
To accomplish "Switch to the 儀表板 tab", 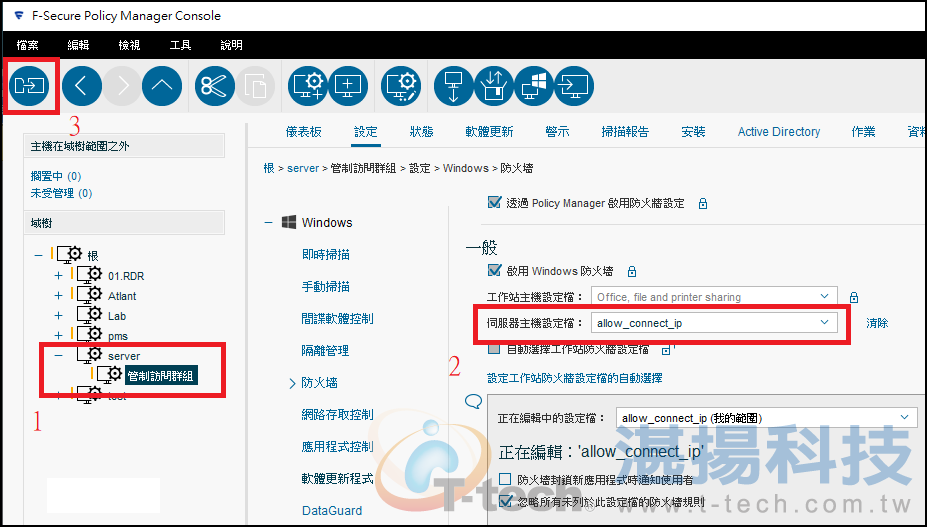I will 304,132.
